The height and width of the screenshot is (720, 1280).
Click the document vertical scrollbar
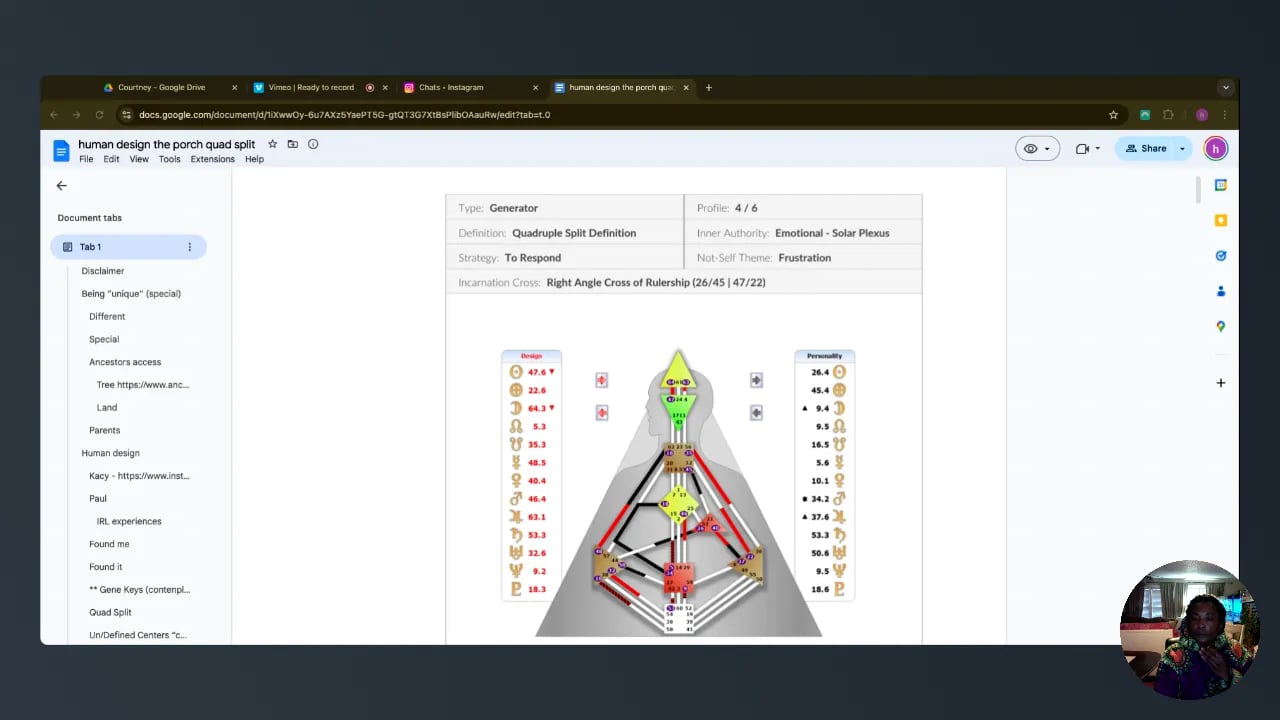tap(1196, 189)
